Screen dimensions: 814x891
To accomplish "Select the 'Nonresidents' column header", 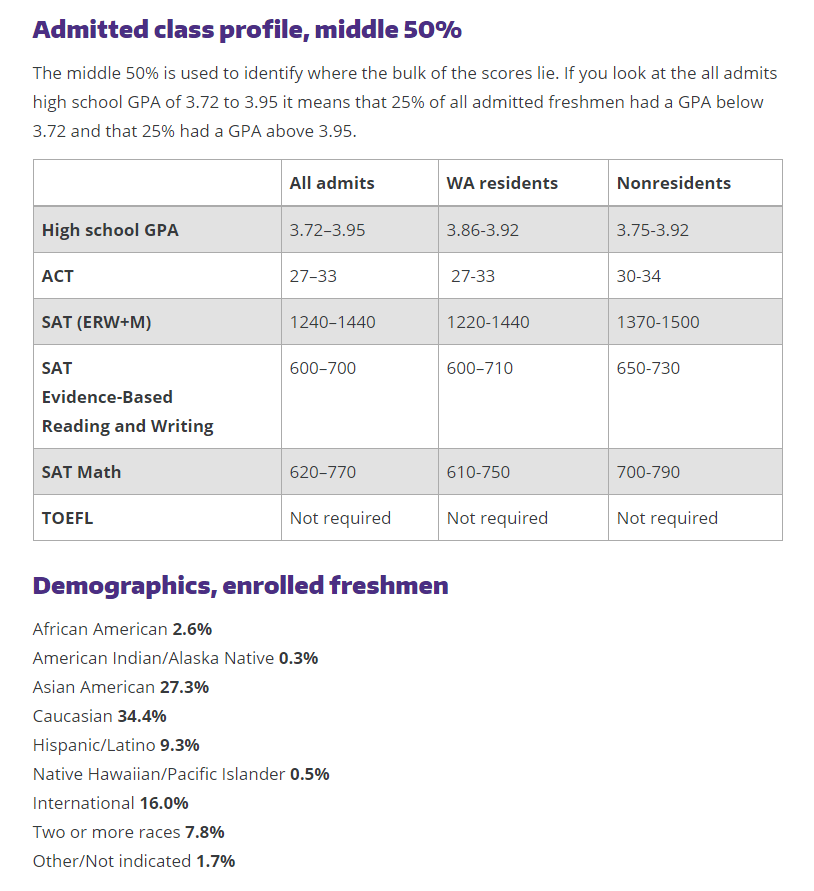I will click(x=674, y=183).
